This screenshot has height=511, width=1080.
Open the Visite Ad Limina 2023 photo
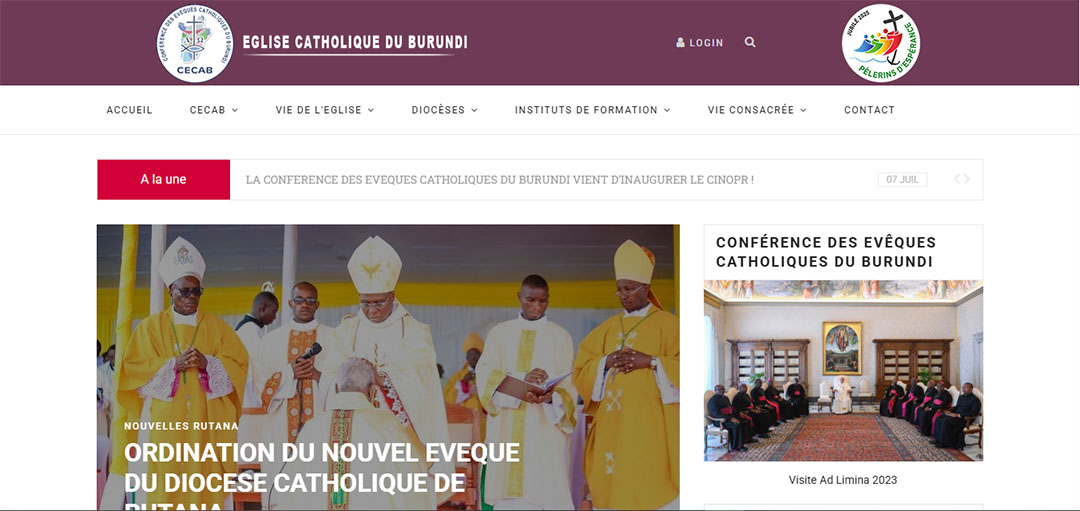pos(843,371)
